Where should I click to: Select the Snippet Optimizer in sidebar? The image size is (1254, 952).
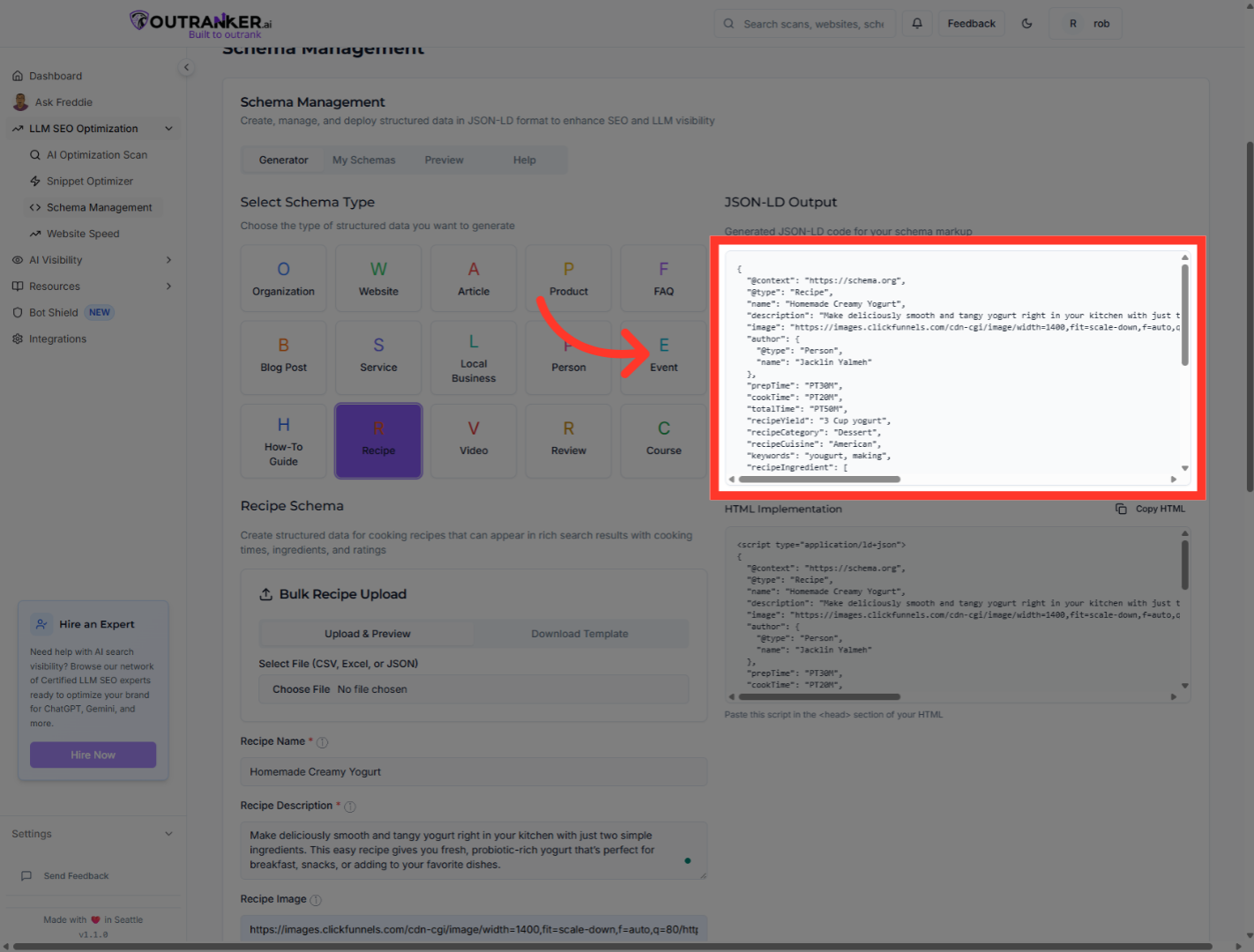tap(90, 181)
